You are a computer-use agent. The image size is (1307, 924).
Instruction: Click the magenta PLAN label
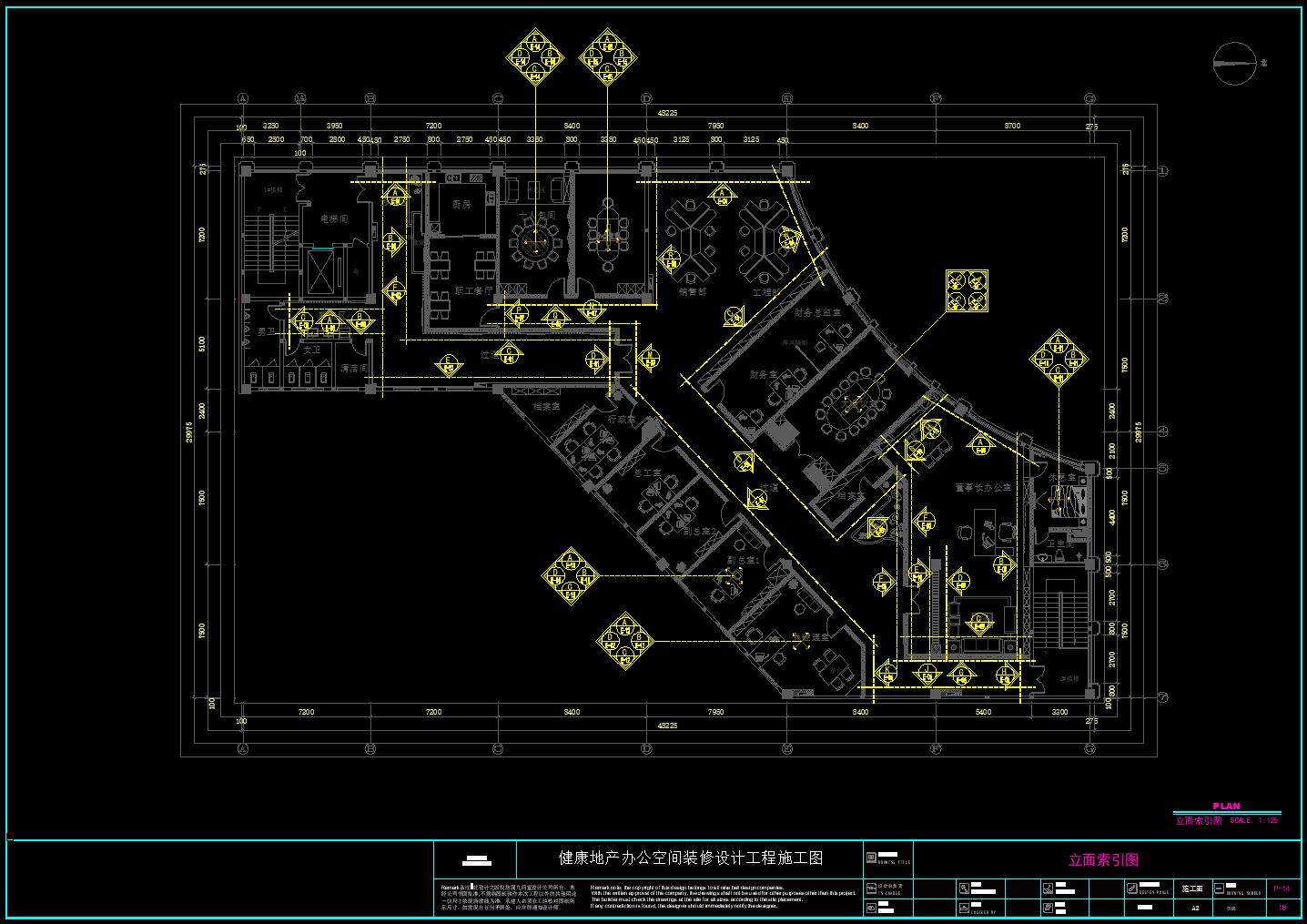(x=1226, y=807)
